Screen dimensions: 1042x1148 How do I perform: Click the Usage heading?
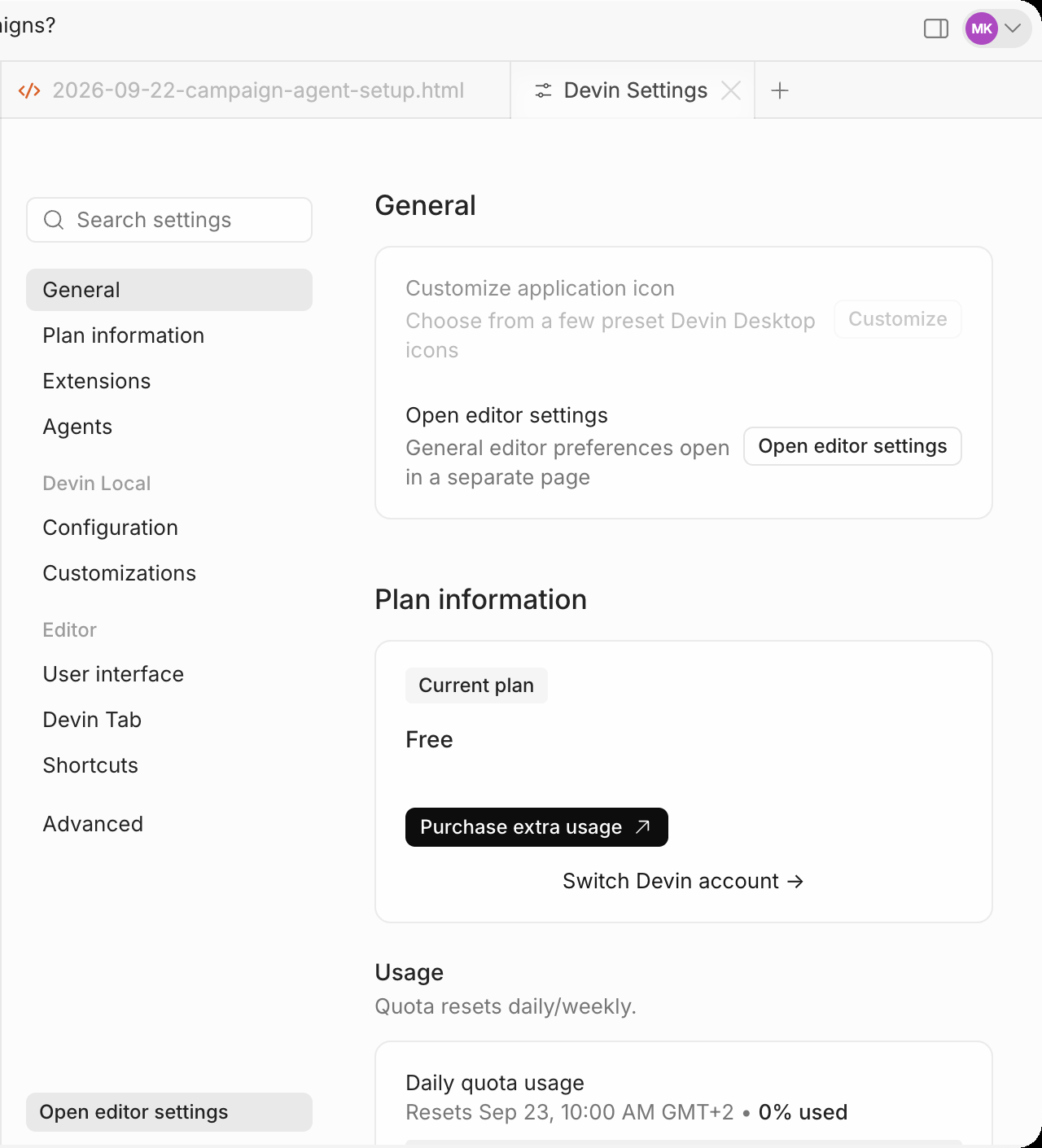[409, 972]
